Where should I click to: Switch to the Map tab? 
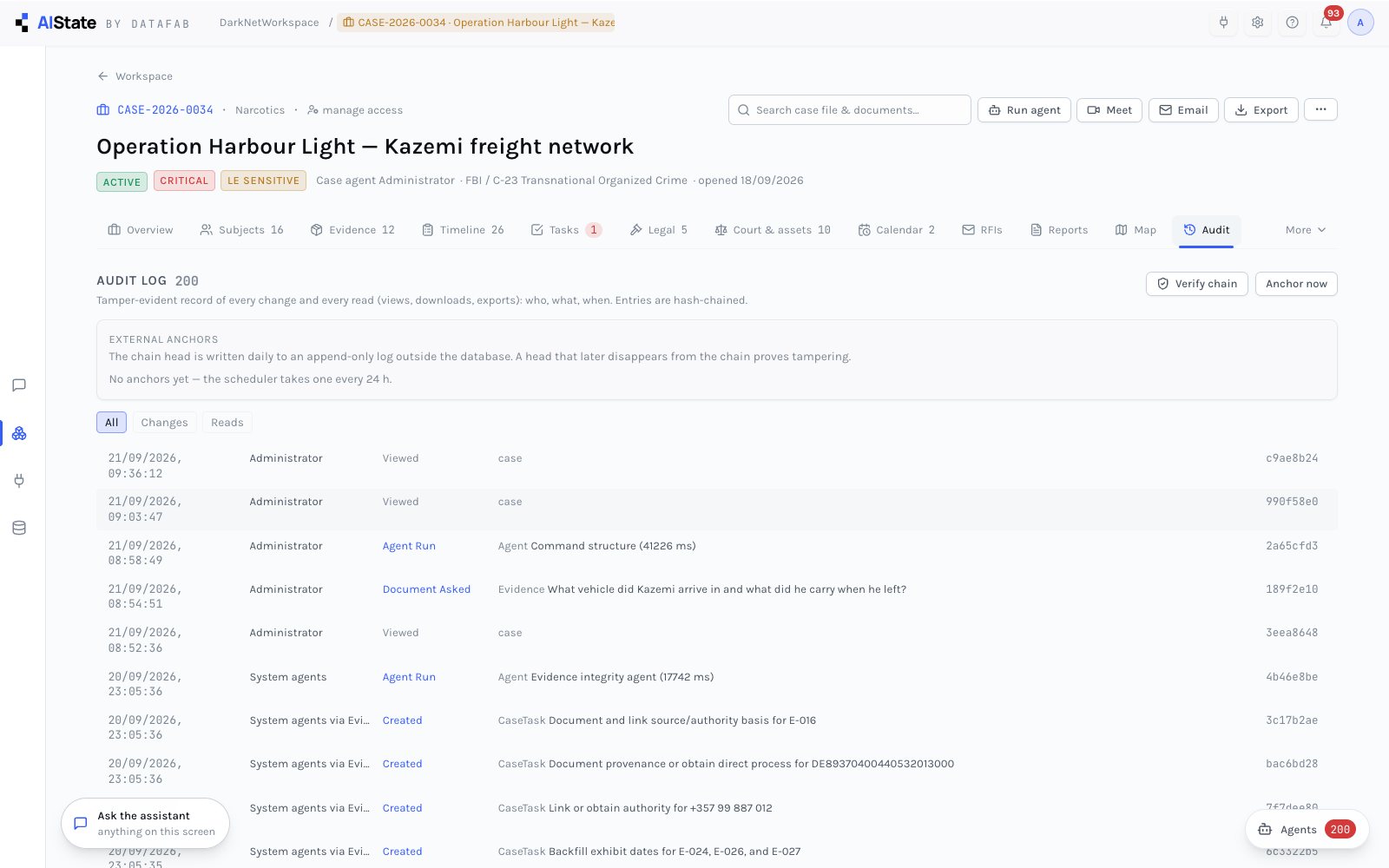1136,230
